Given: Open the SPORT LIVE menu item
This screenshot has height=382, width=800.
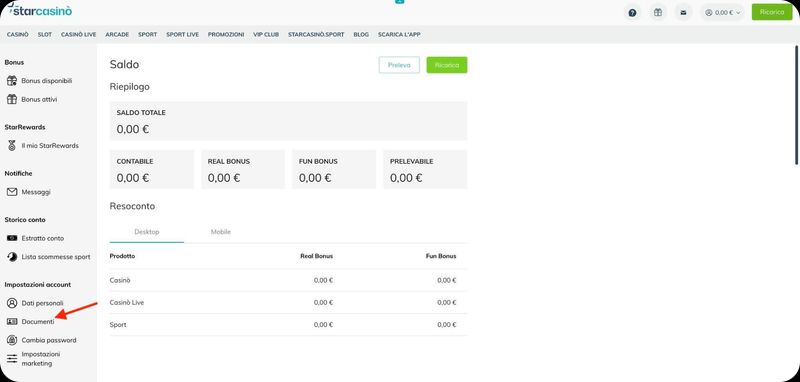Looking at the screenshot, I should [x=182, y=35].
